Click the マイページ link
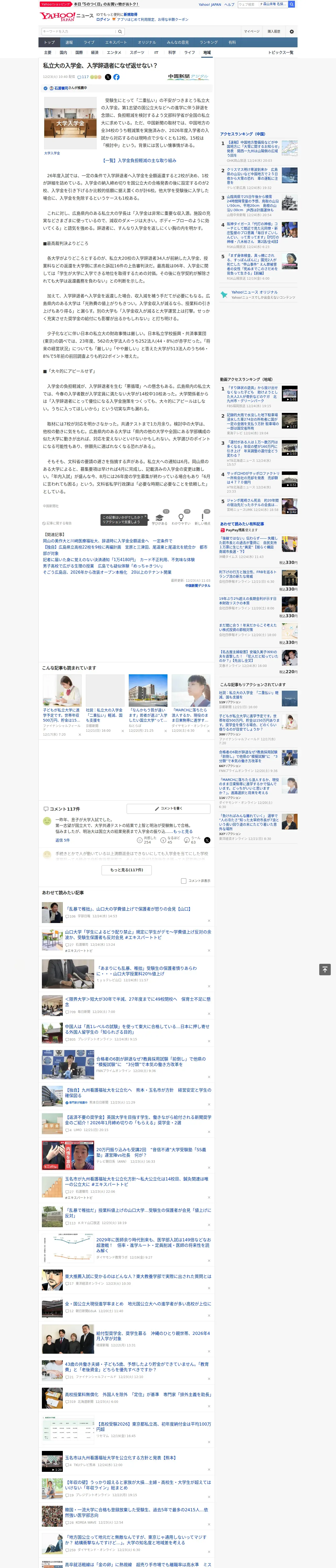The image size is (336, 1568). point(251,32)
